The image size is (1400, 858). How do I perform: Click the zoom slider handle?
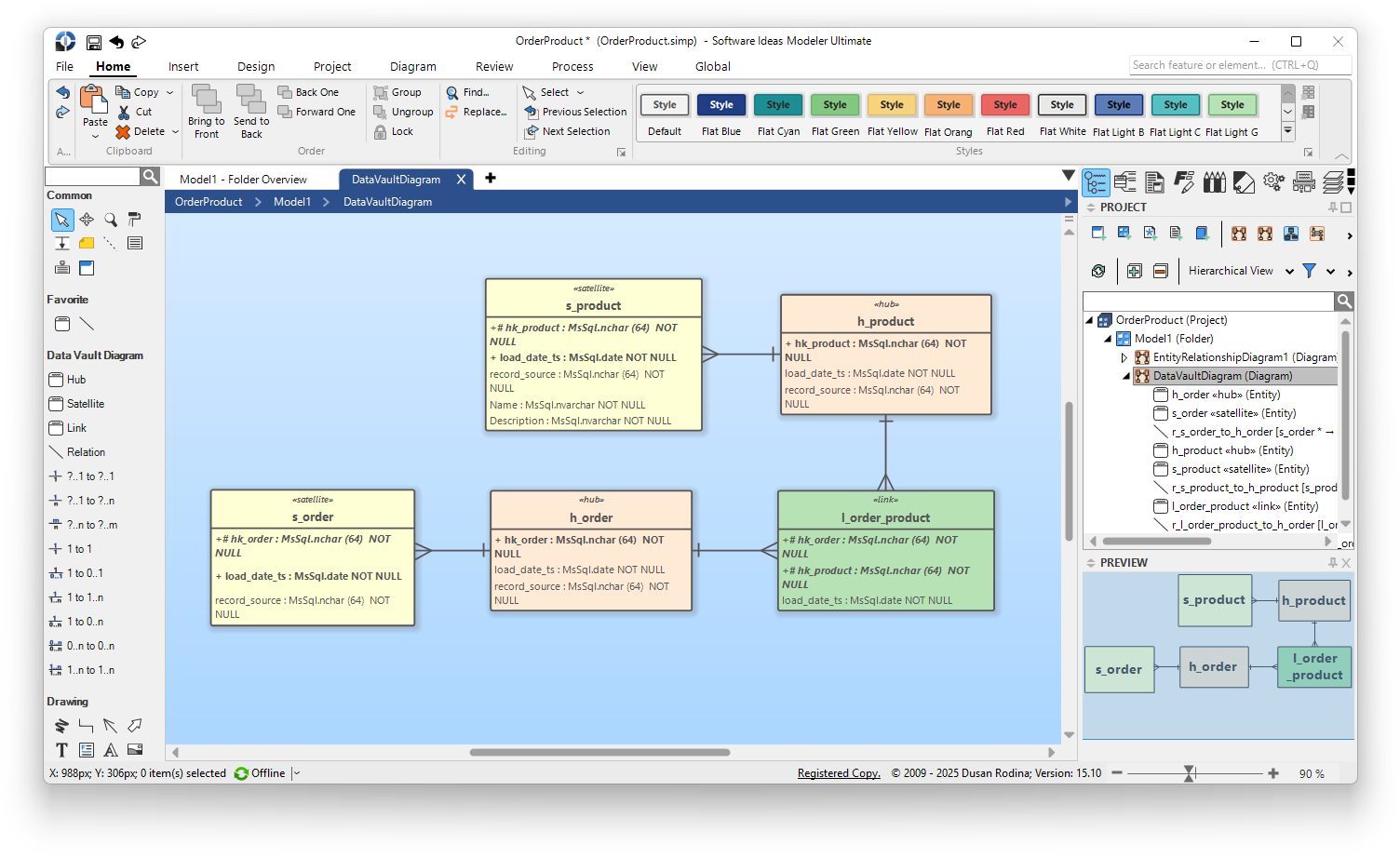pyautogui.click(x=1189, y=773)
